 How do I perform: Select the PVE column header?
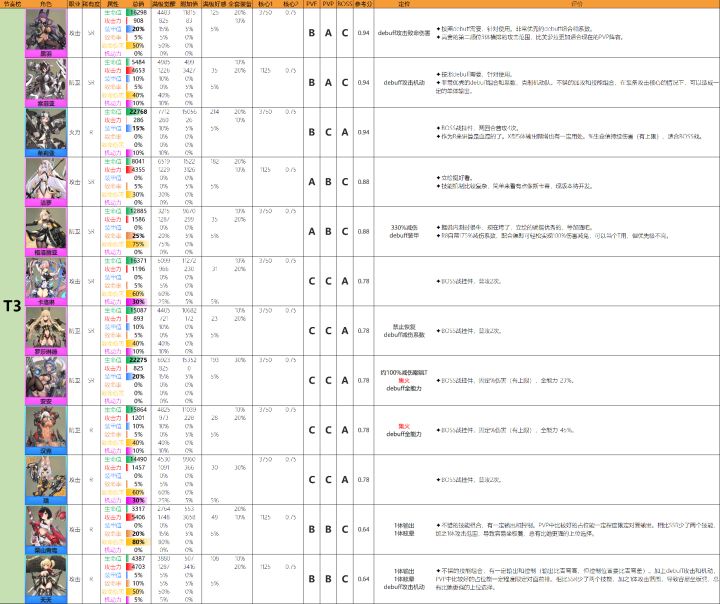click(x=311, y=4)
